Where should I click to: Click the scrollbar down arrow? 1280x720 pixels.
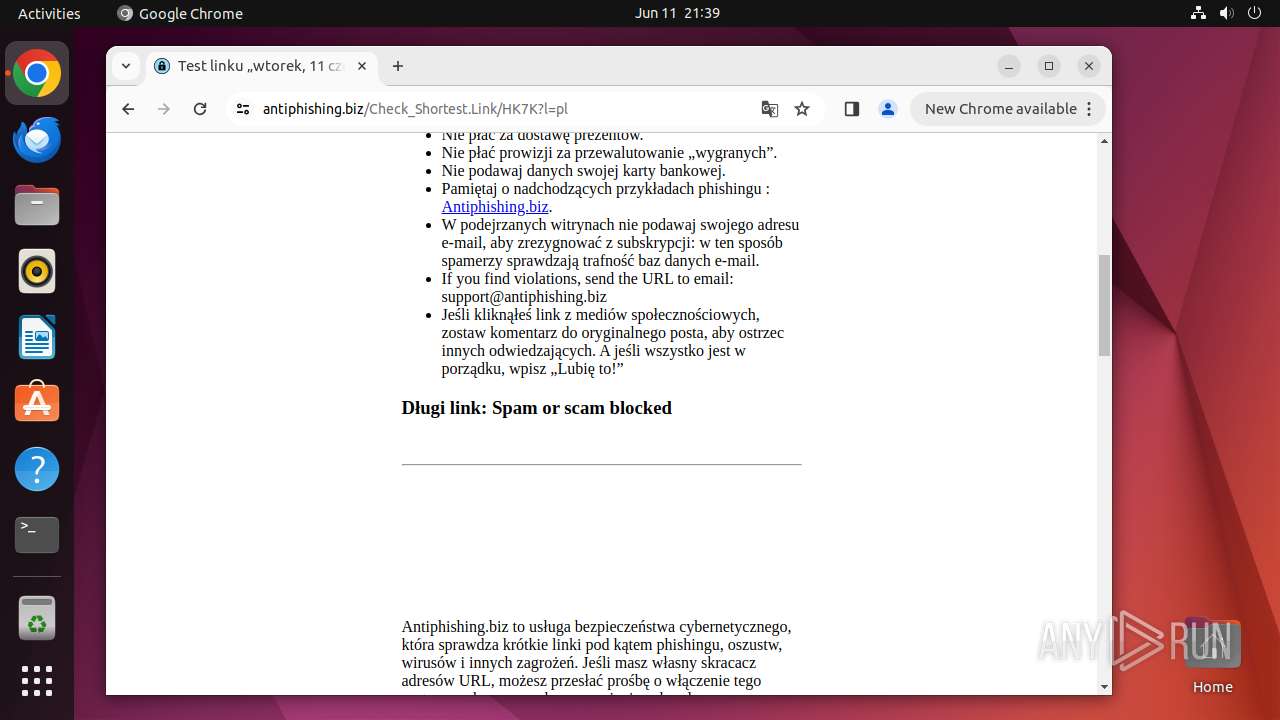click(1104, 687)
